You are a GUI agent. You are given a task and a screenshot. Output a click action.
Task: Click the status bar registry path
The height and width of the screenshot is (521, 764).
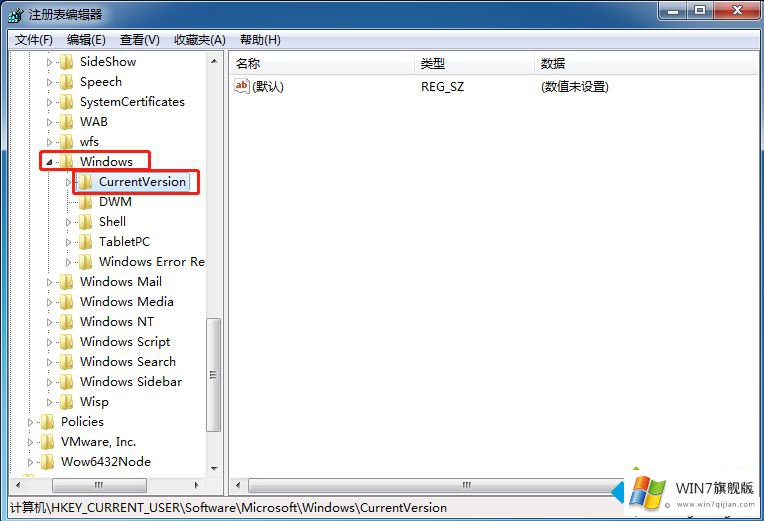click(x=229, y=508)
